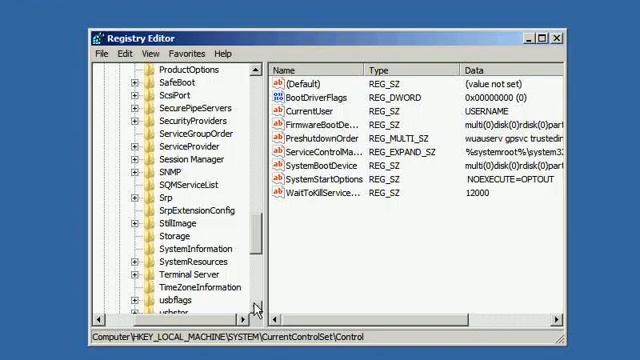Image resolution: width=640 pixels, height=360 pixels.
Task: Expand the SNMP key
Action: pyautogui.click(x=135, y=172)
